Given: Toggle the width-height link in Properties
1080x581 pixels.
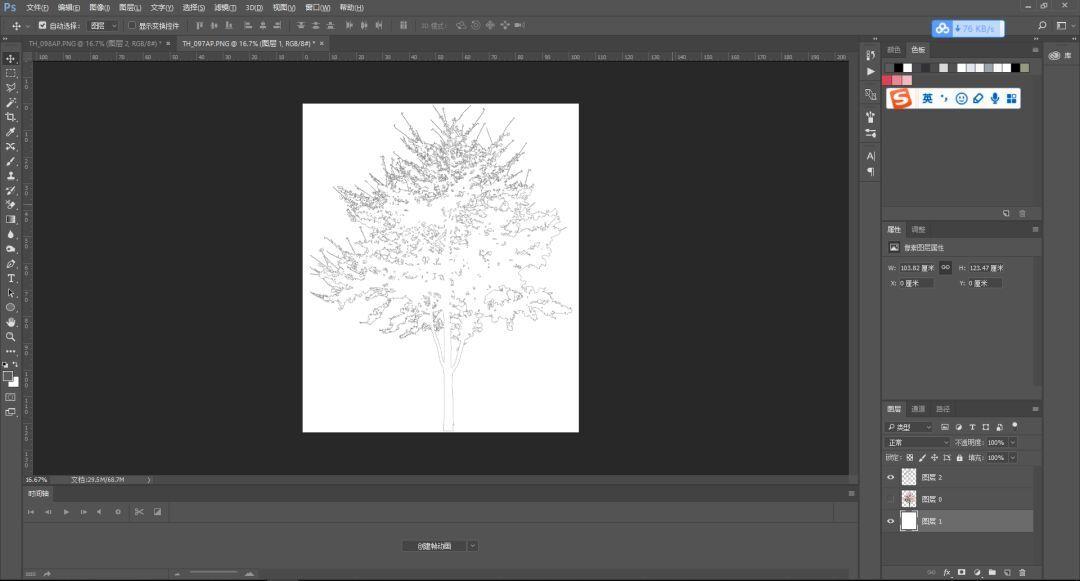Looking at the screenshot, I should [945, 268].
